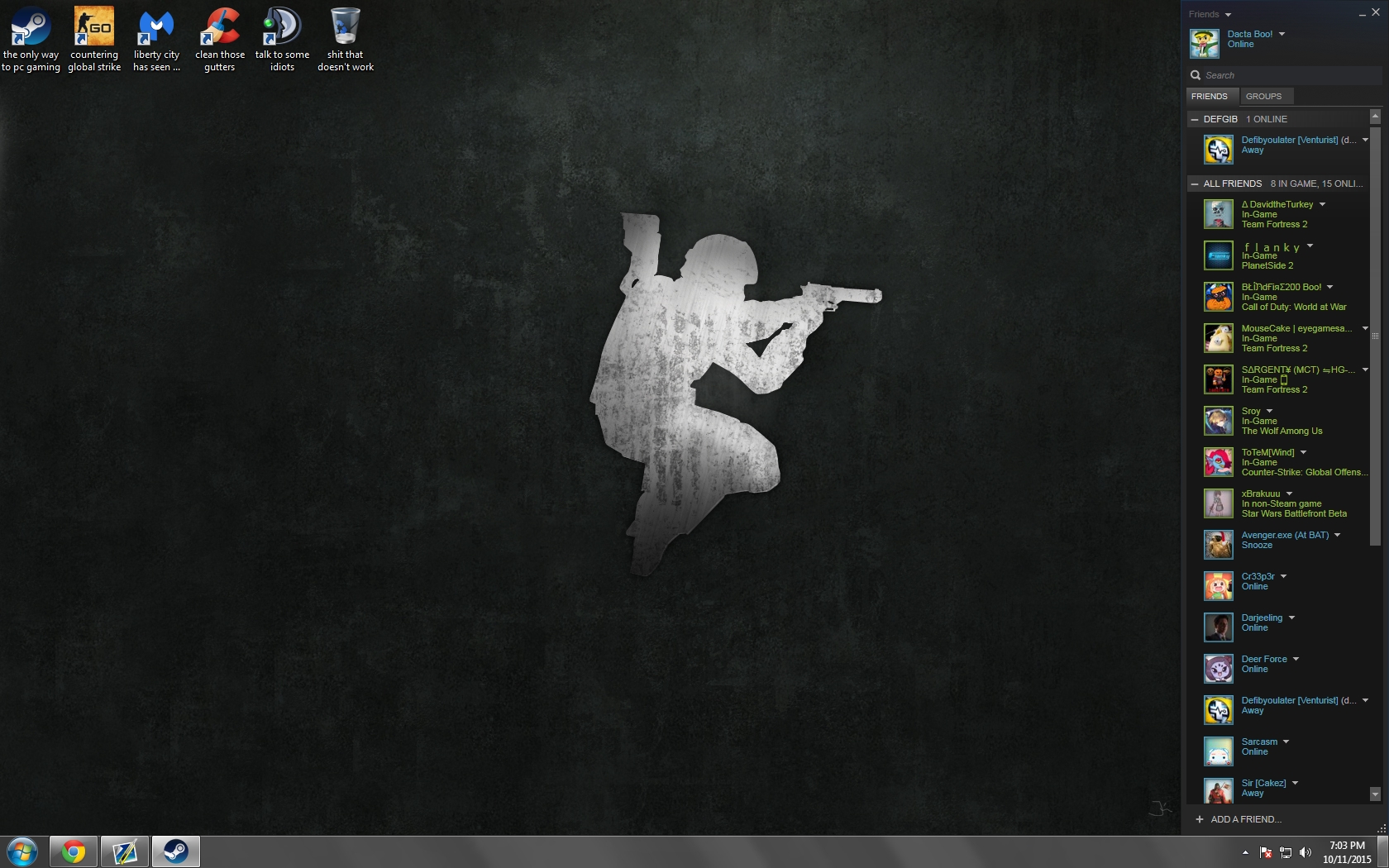
Task: Open MouseCake's dropdown arrow
Action: pyautogui.click(x=1365, y=328)
